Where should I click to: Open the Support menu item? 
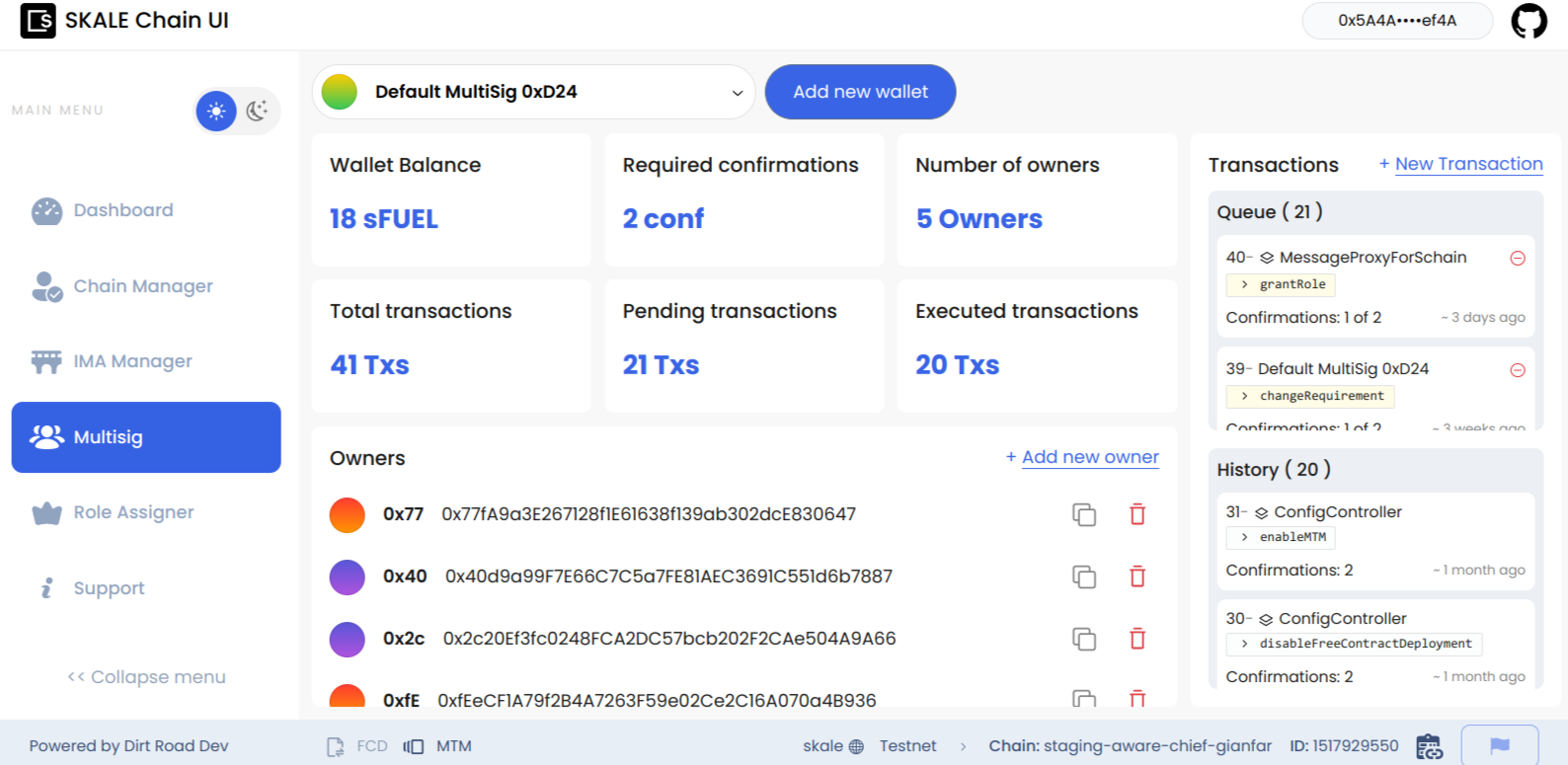pos(146,588)
